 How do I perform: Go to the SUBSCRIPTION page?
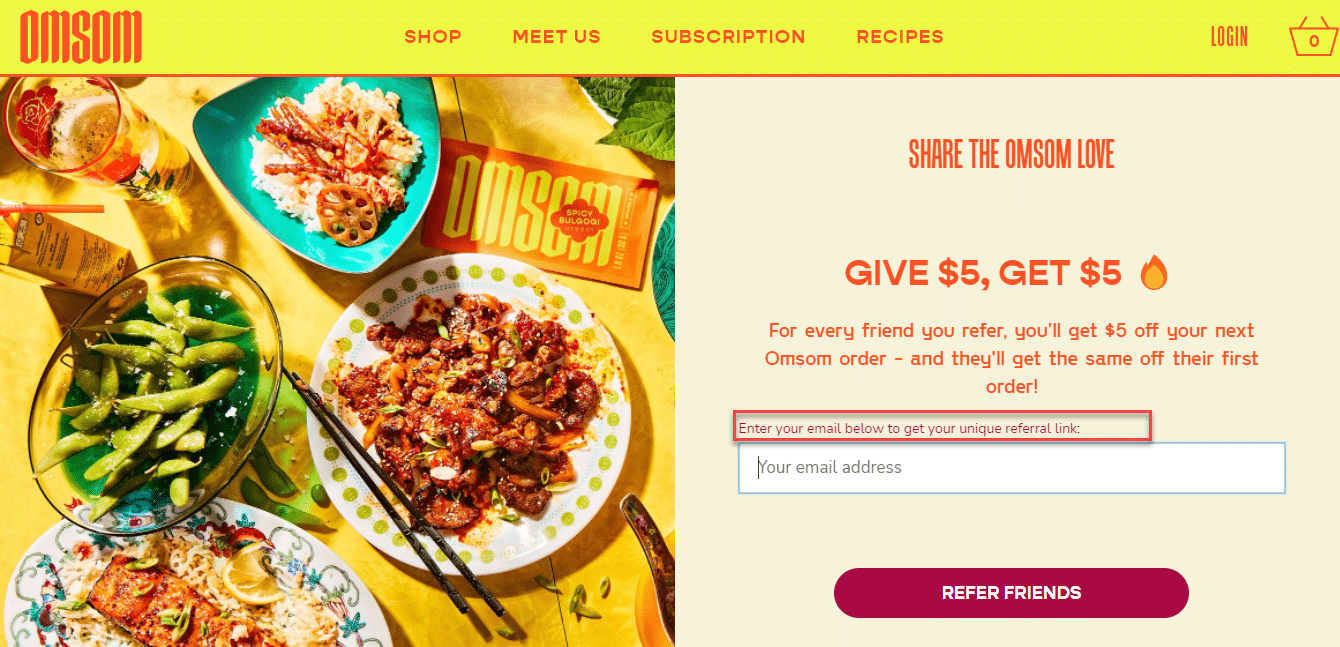pos(728,37)
